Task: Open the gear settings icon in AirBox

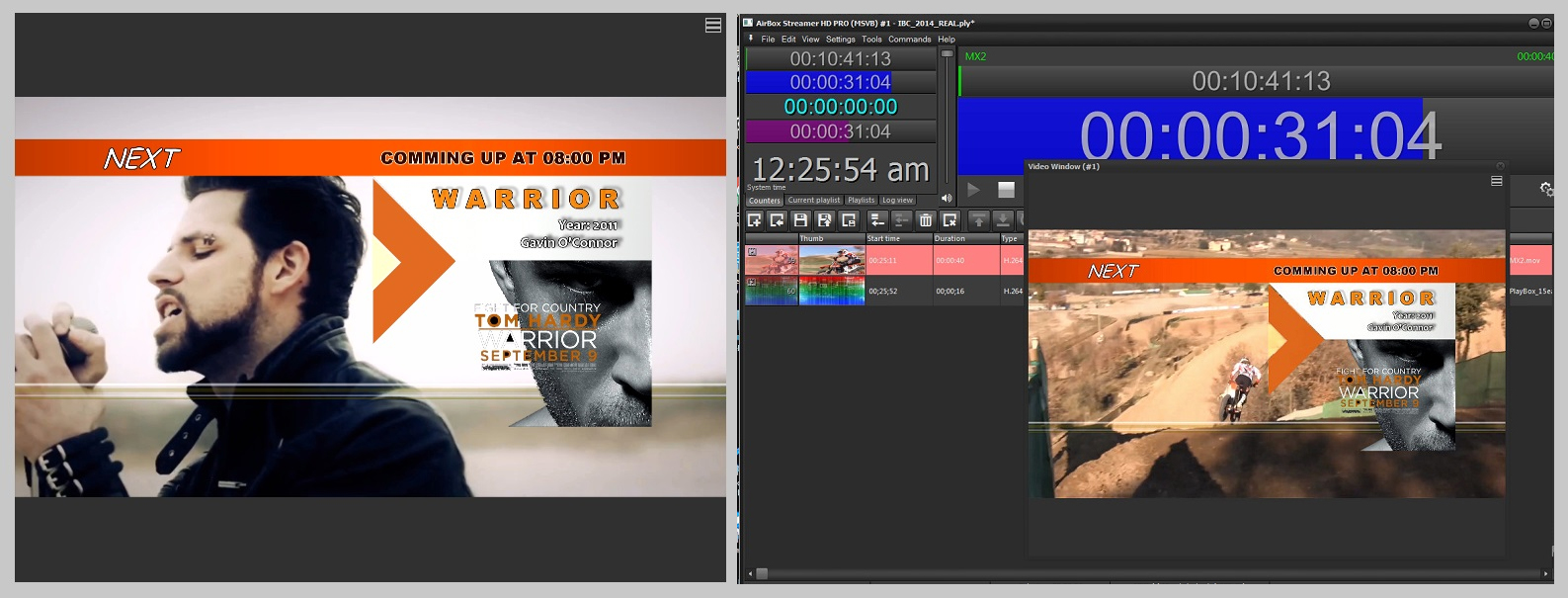Action: pos(1546,189)
